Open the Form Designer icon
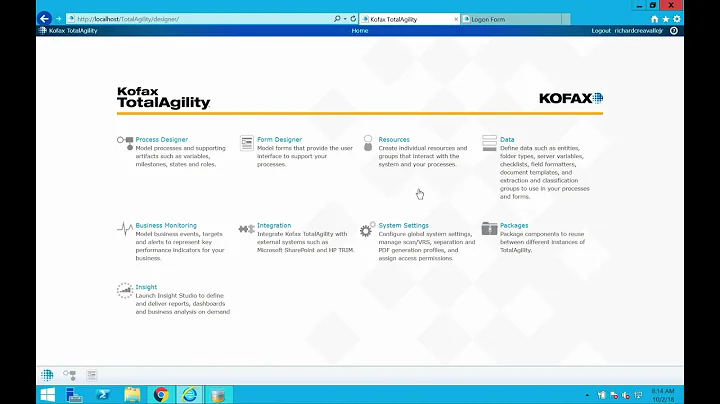Image resolution: width=720 pixels, height=404 pixels. pos(247,143)
